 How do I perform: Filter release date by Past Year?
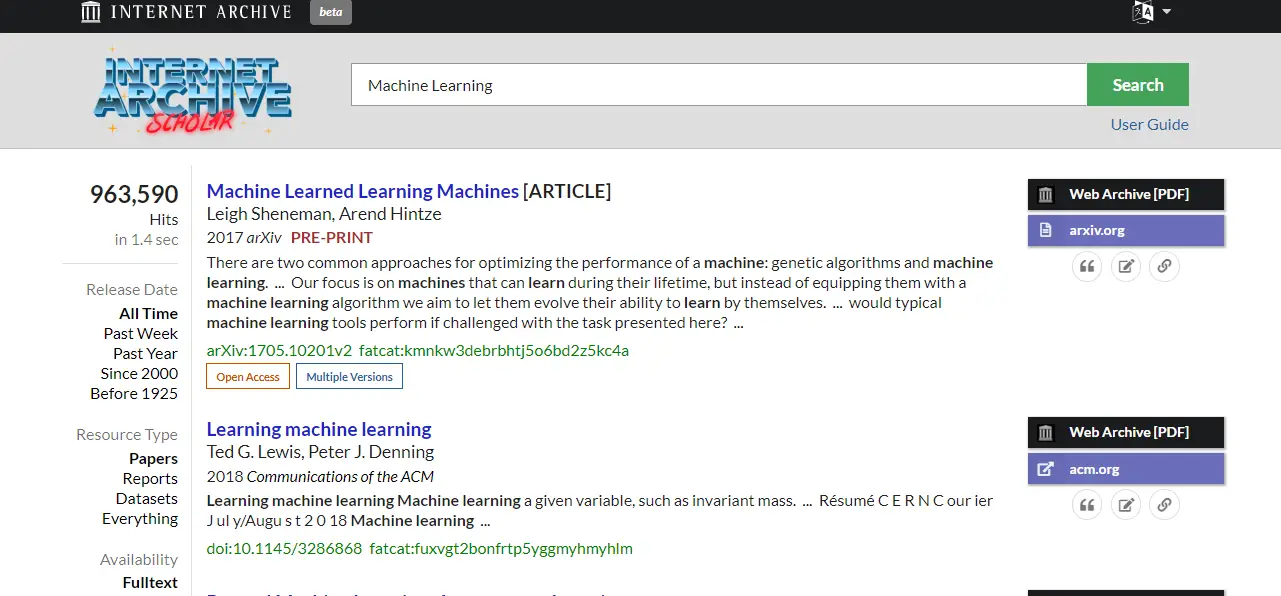[x=145, y=353]
